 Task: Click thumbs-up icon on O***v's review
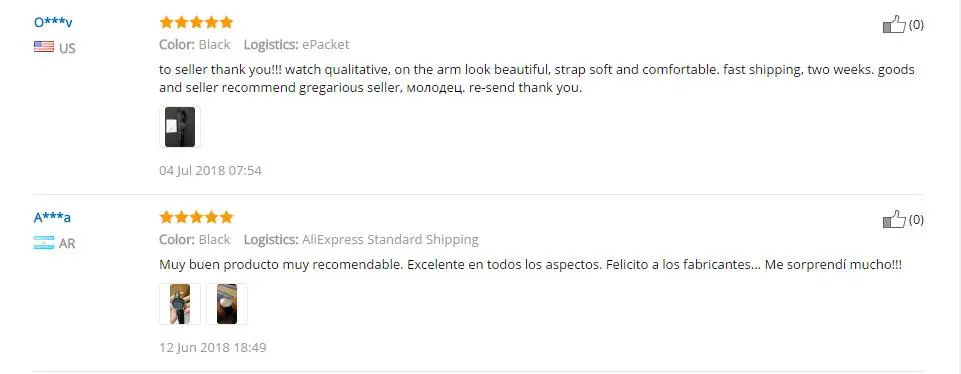[x=894, y=25]
